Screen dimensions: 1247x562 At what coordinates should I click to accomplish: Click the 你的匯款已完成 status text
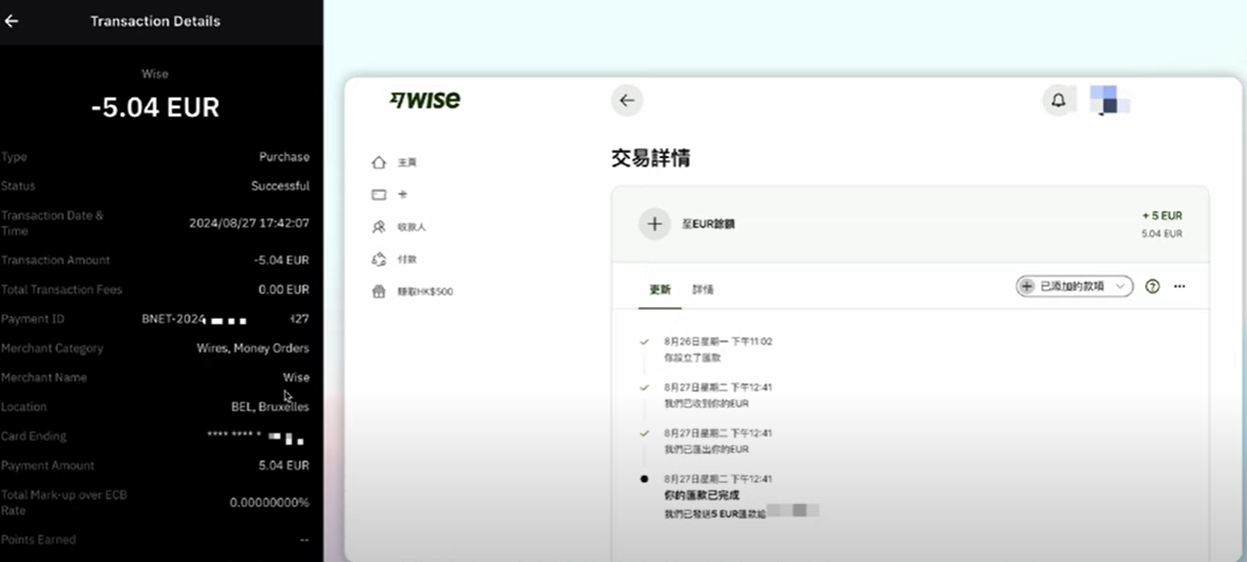(702, 495)
